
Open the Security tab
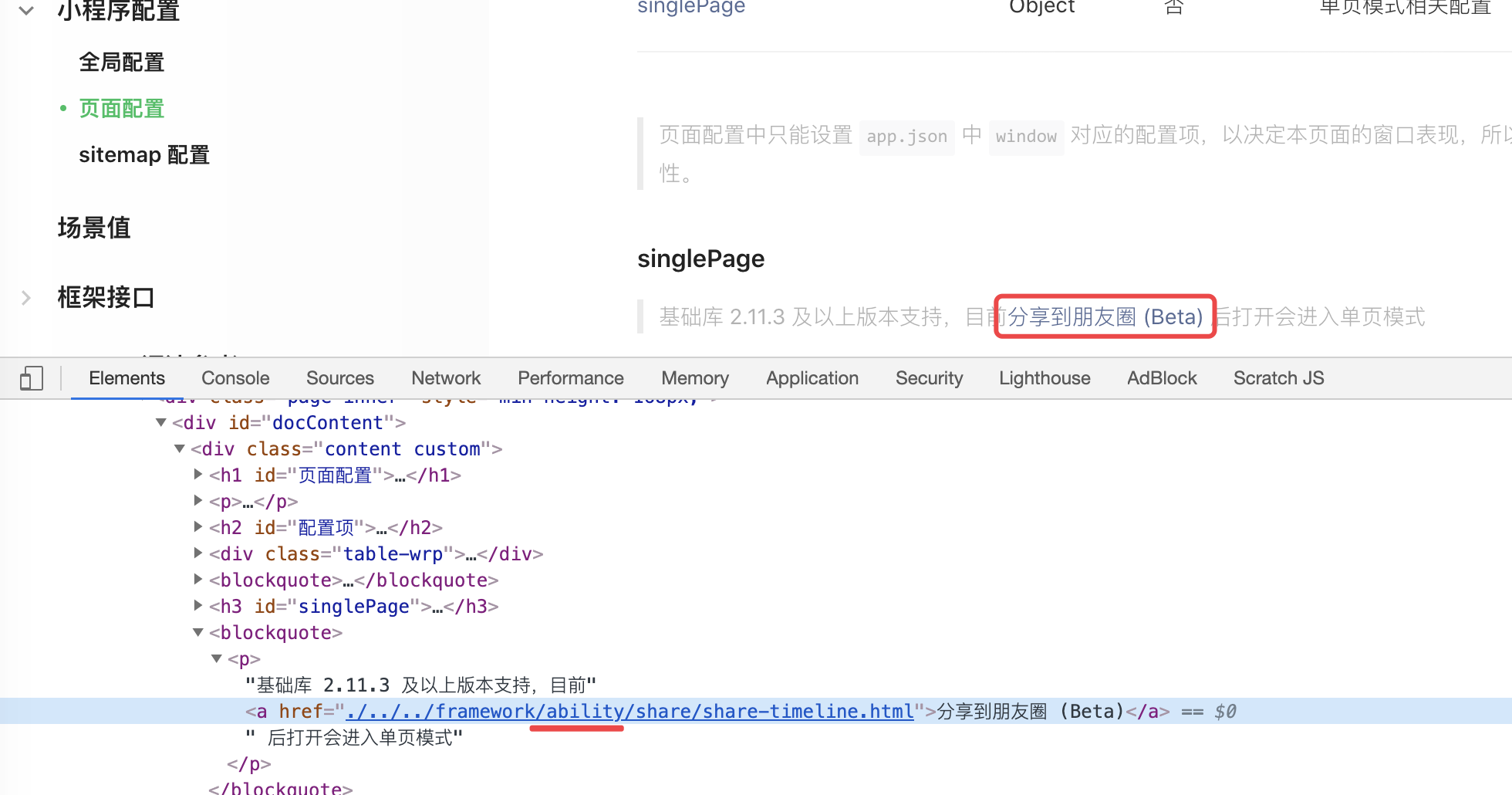tap(929, 378)
